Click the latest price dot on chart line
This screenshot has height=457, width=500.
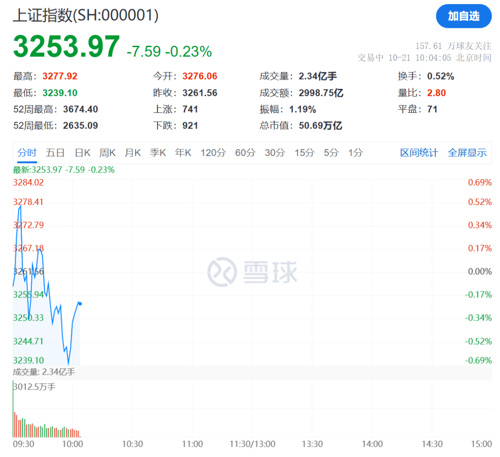(x=80, y=303)
